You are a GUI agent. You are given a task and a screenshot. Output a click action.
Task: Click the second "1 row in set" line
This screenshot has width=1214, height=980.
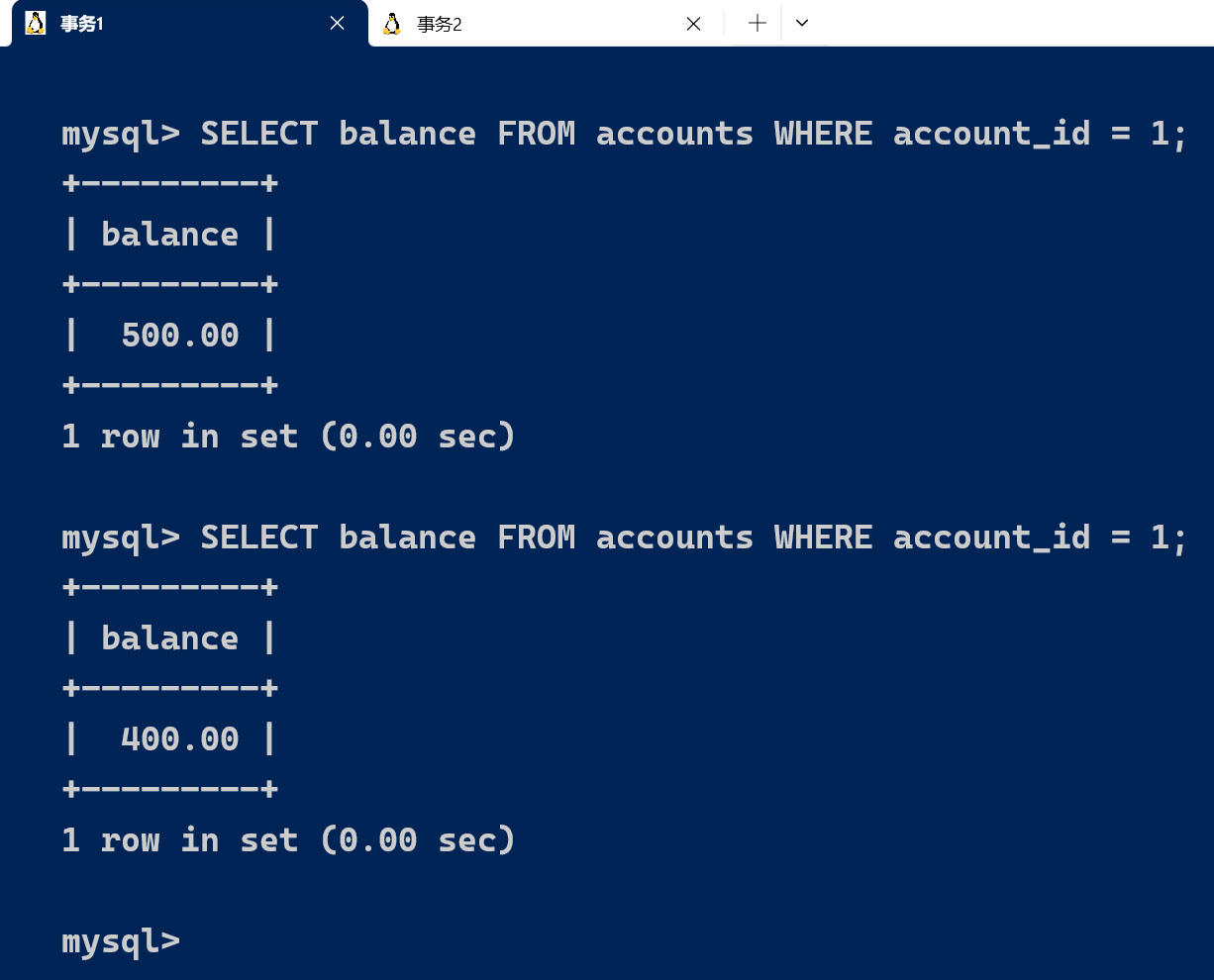(x=287, y=840)
